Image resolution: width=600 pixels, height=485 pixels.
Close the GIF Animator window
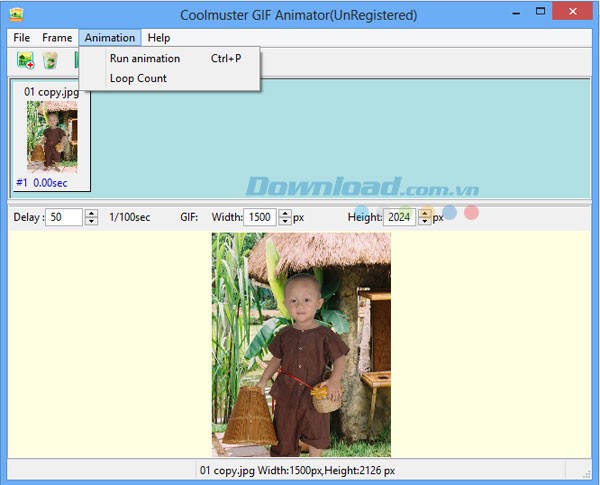572,12
